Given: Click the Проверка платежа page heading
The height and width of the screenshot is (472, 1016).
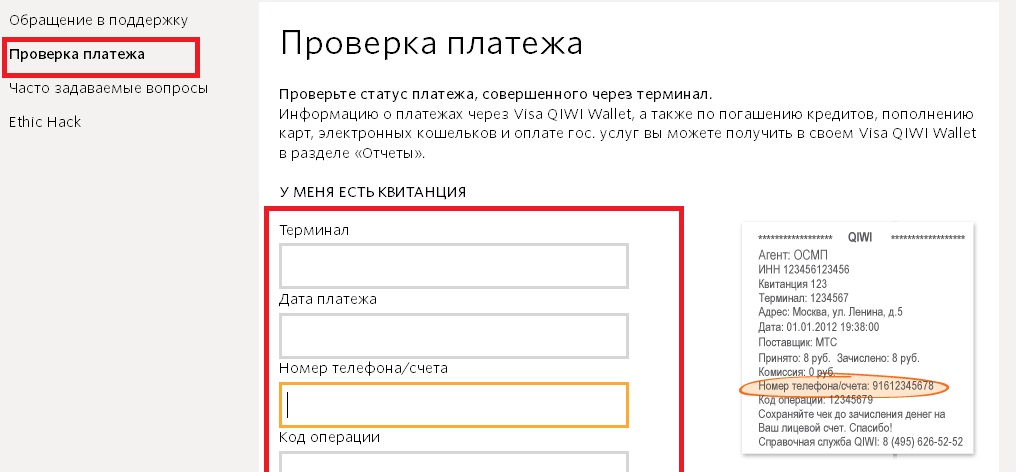Looking at the screenshot, I should click(x=432, y=43).
